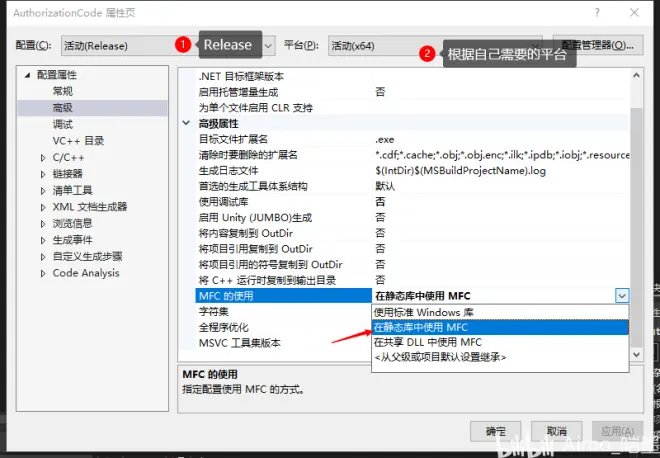Click scrollbar down arrow in property grid

pyautogui.click(x=636, y=354)
